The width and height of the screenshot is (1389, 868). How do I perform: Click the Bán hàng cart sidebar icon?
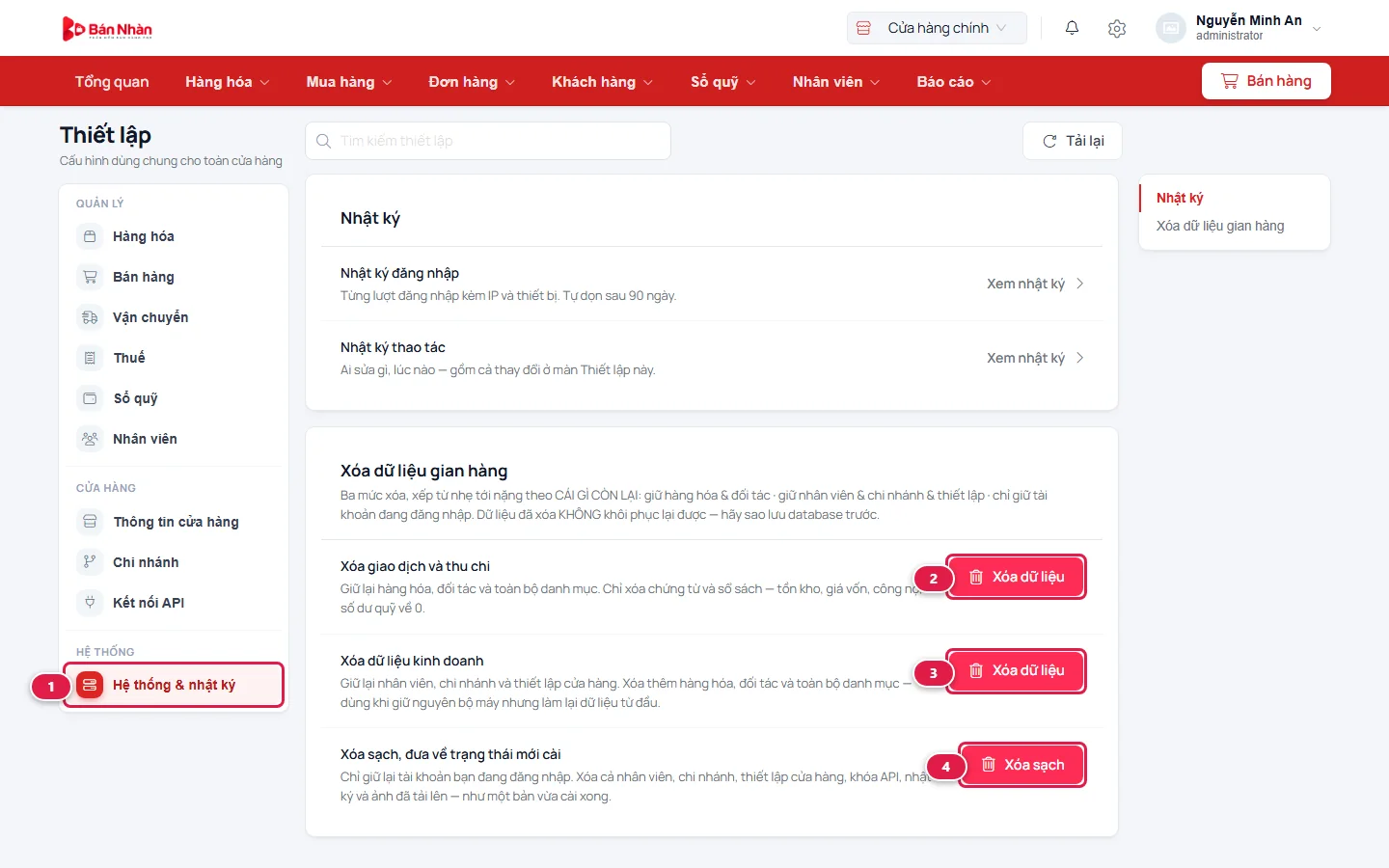pos(90,277)
